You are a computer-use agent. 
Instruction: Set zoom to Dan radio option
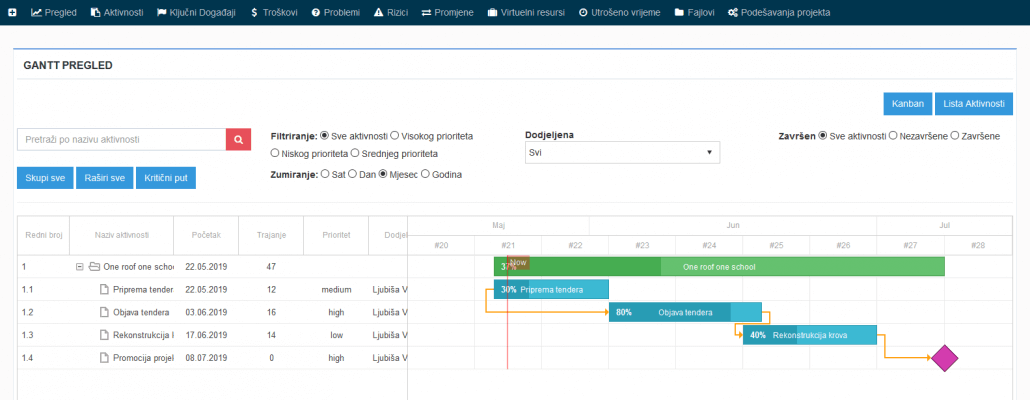click(352, 175)
